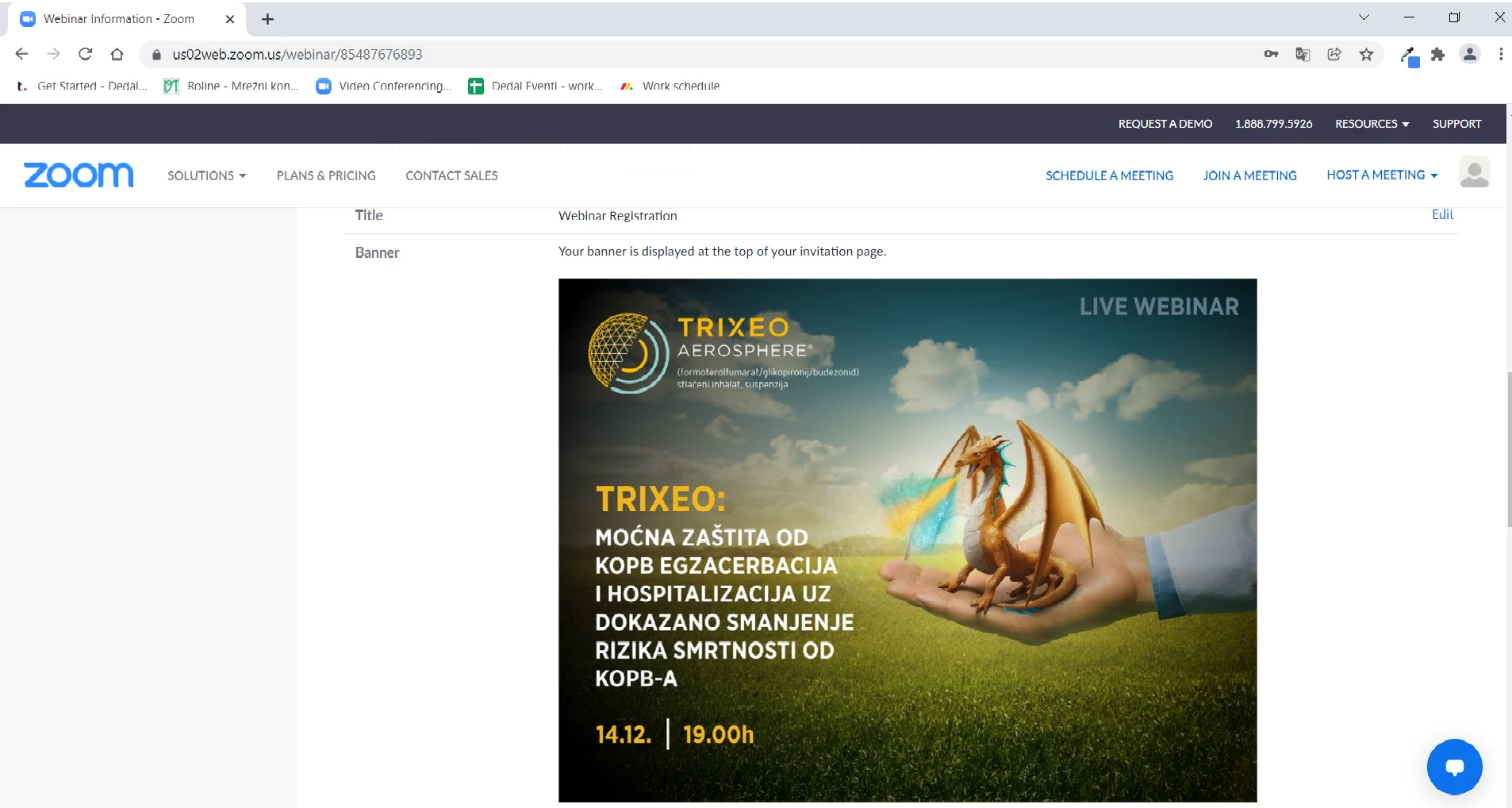1512x808 pixels.
Task: Click the Trixeo webinar banner image
Action: click(908, 540)
